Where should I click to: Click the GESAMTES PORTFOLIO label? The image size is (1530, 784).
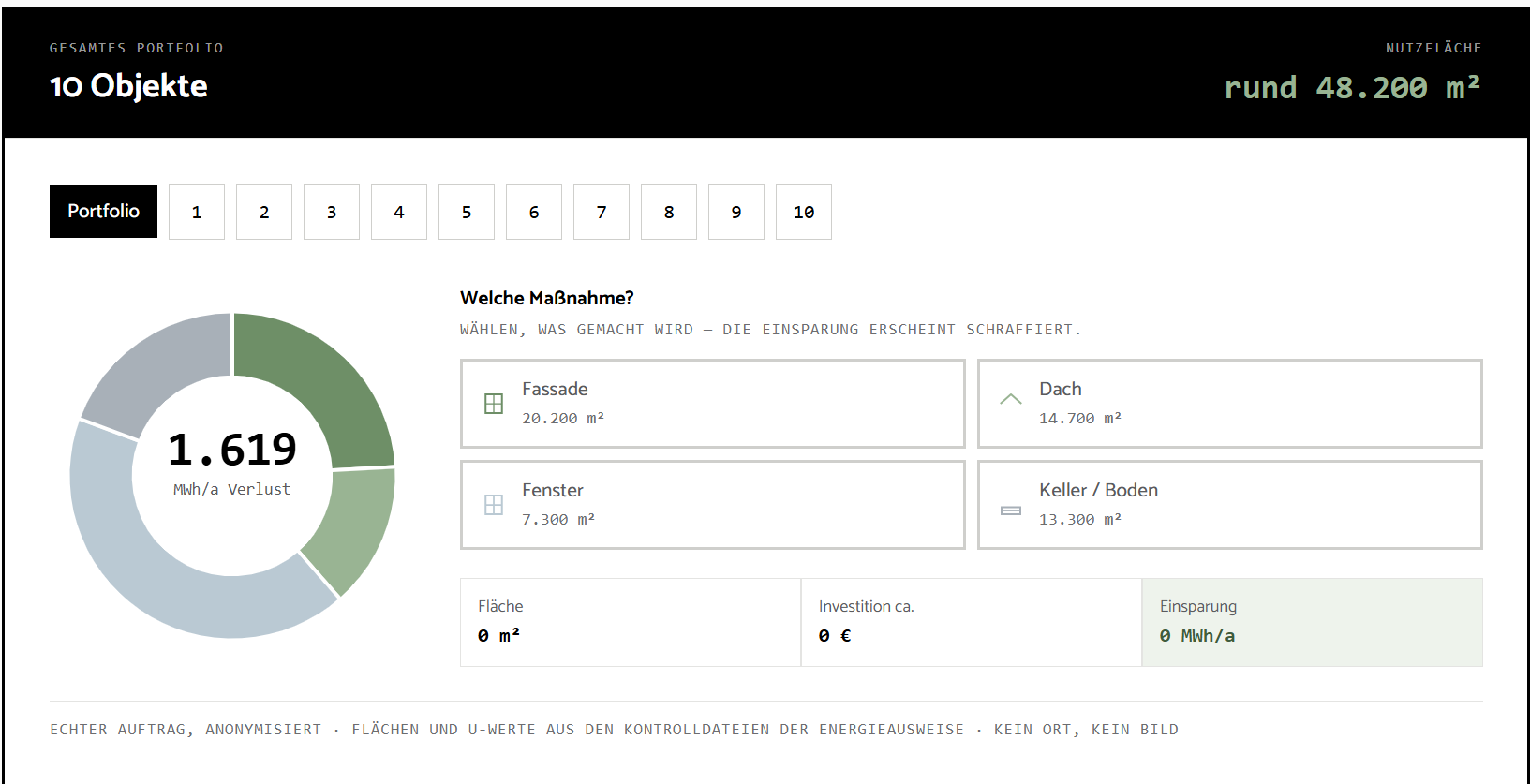coord(137,48)
